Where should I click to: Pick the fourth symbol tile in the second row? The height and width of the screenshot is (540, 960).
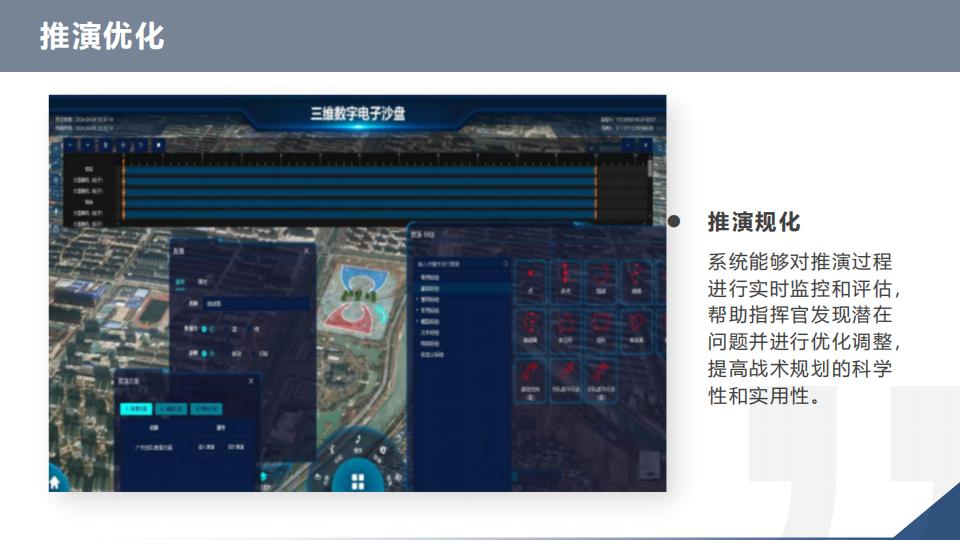(637, 331)
